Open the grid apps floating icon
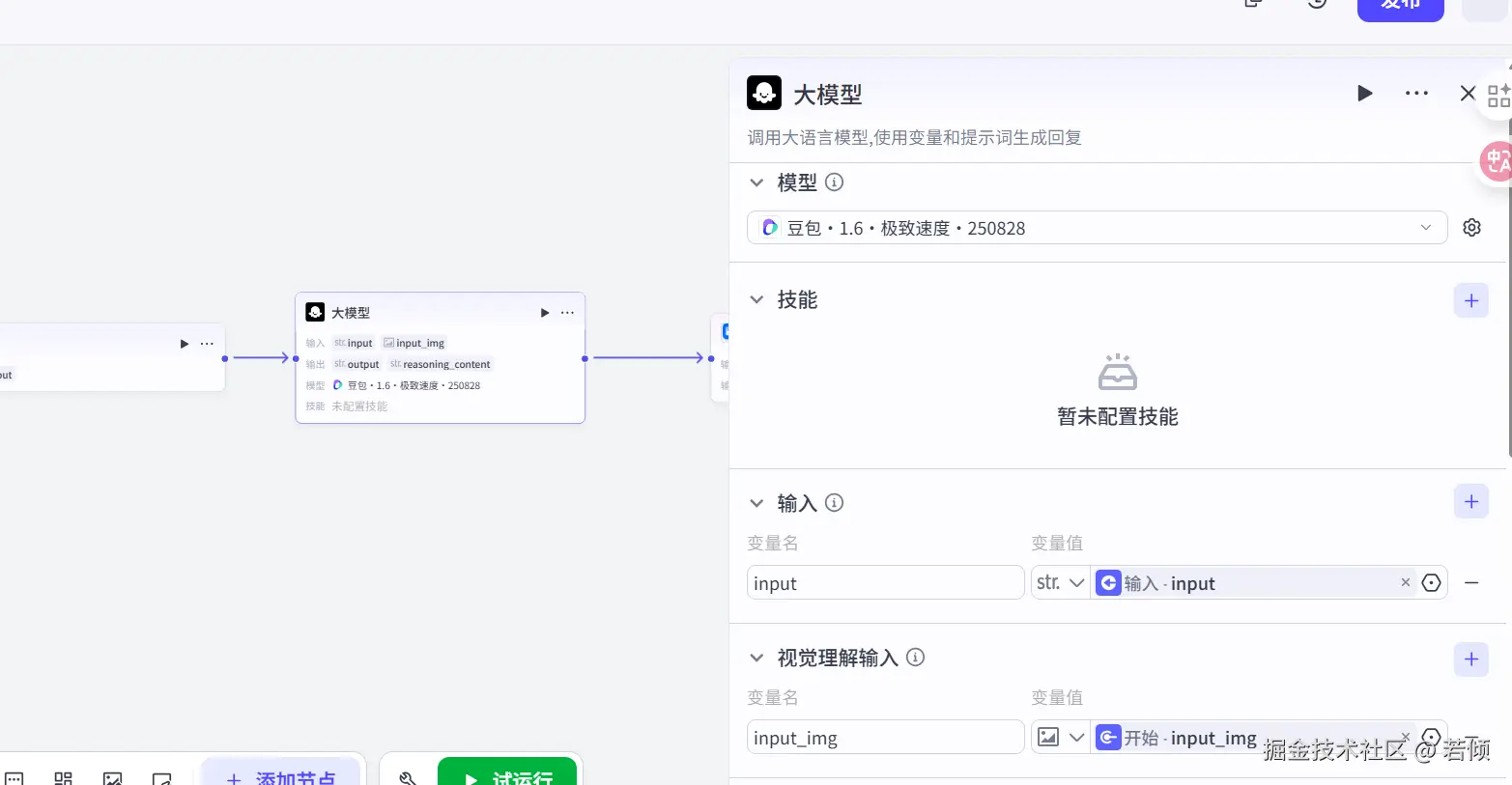The image size is (1512, 785). 1498,95
